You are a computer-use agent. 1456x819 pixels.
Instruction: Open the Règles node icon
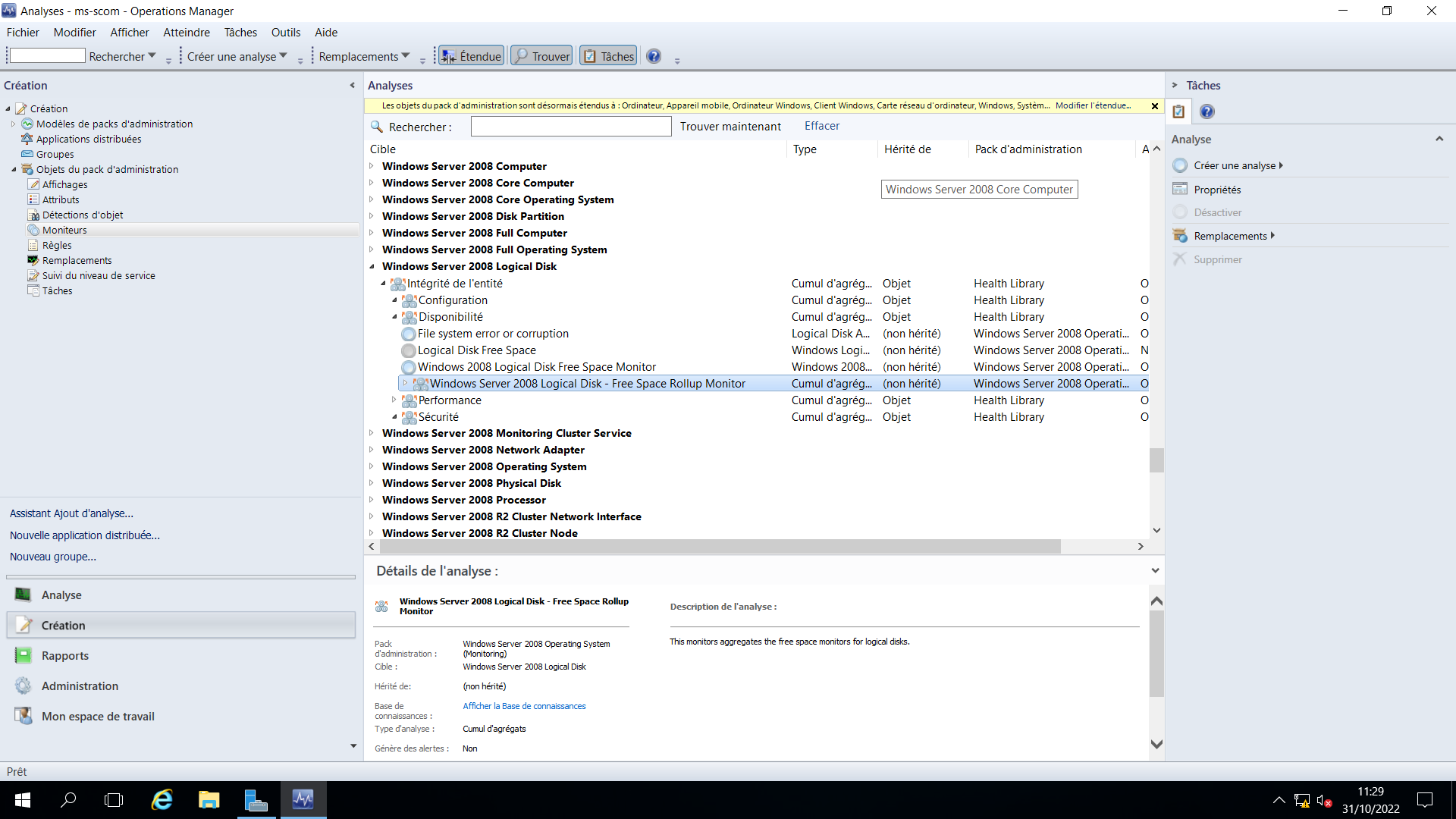pyautogui.click(x=33, y=245)
